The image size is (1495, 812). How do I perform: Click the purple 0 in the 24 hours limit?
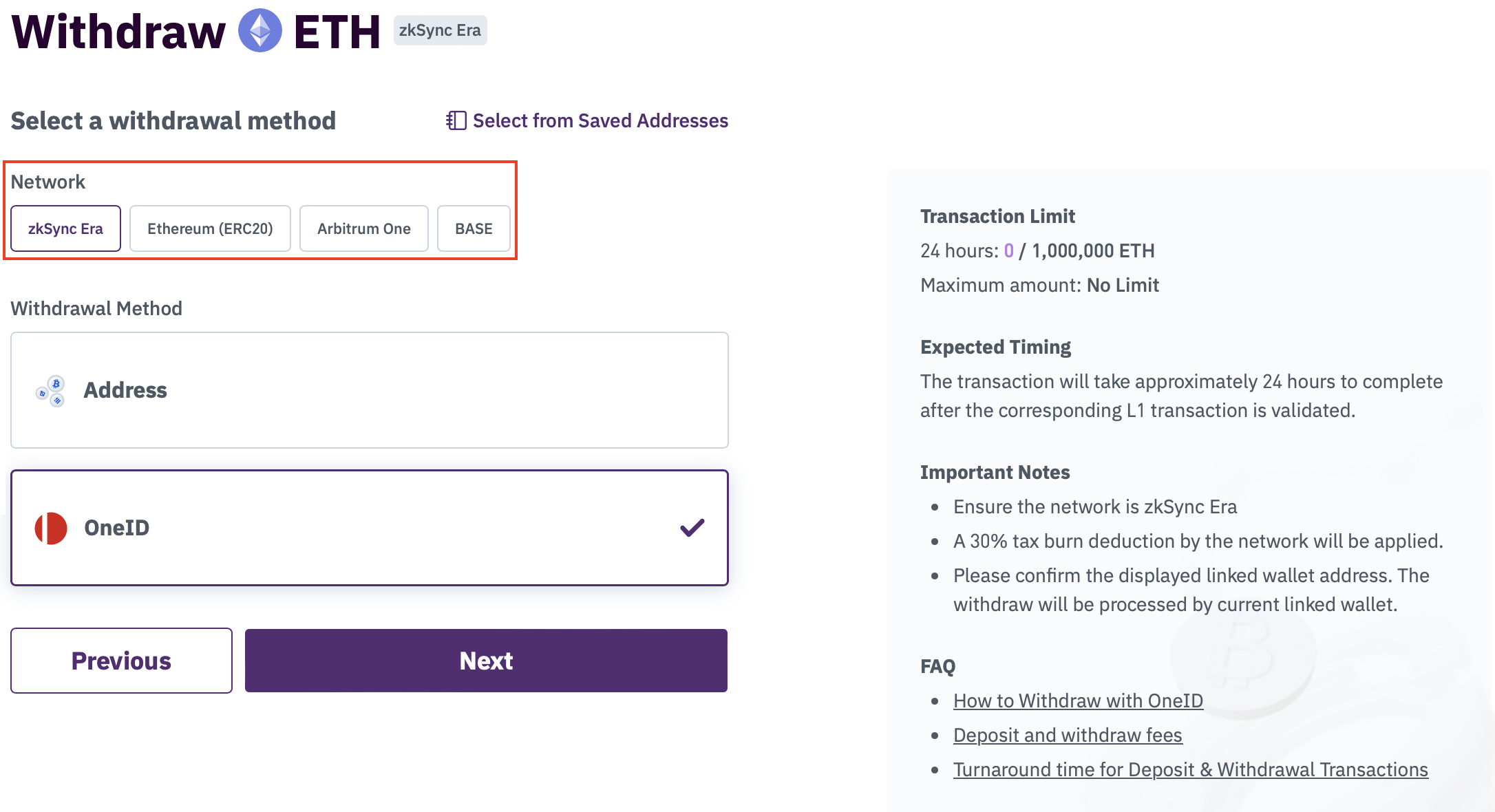[1009, 250]
